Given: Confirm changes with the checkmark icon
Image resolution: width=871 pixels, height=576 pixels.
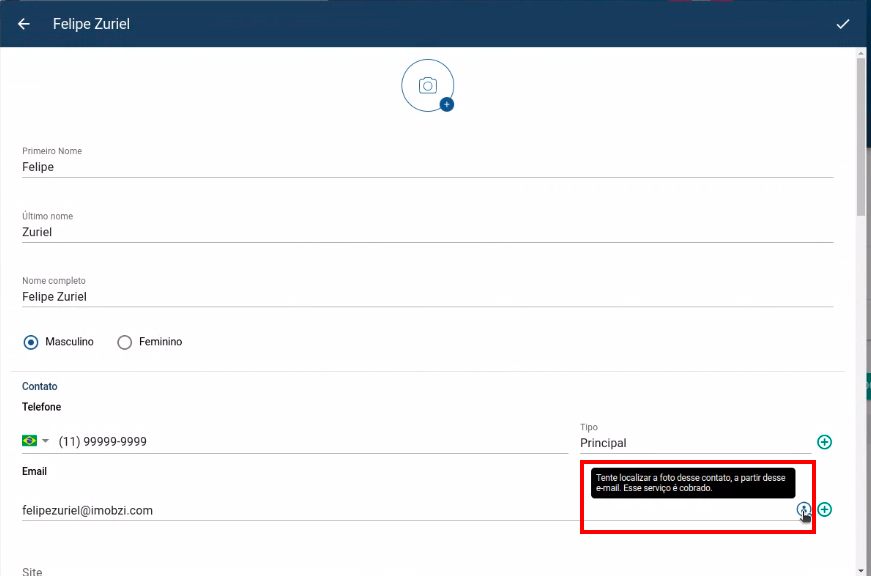Looking at the screenshot, I should click(x=843, y=24).
